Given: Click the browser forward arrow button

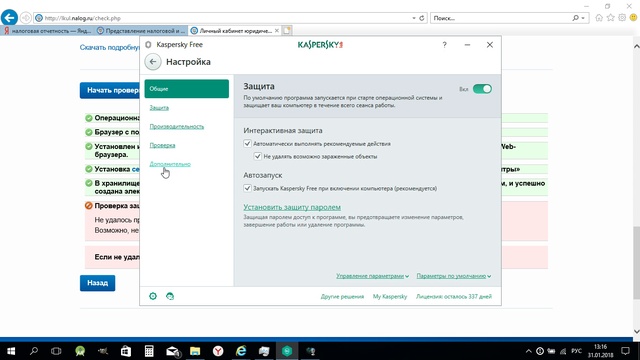Looking at the screenshot, I should pyautogui.click(x=25, y=18).
